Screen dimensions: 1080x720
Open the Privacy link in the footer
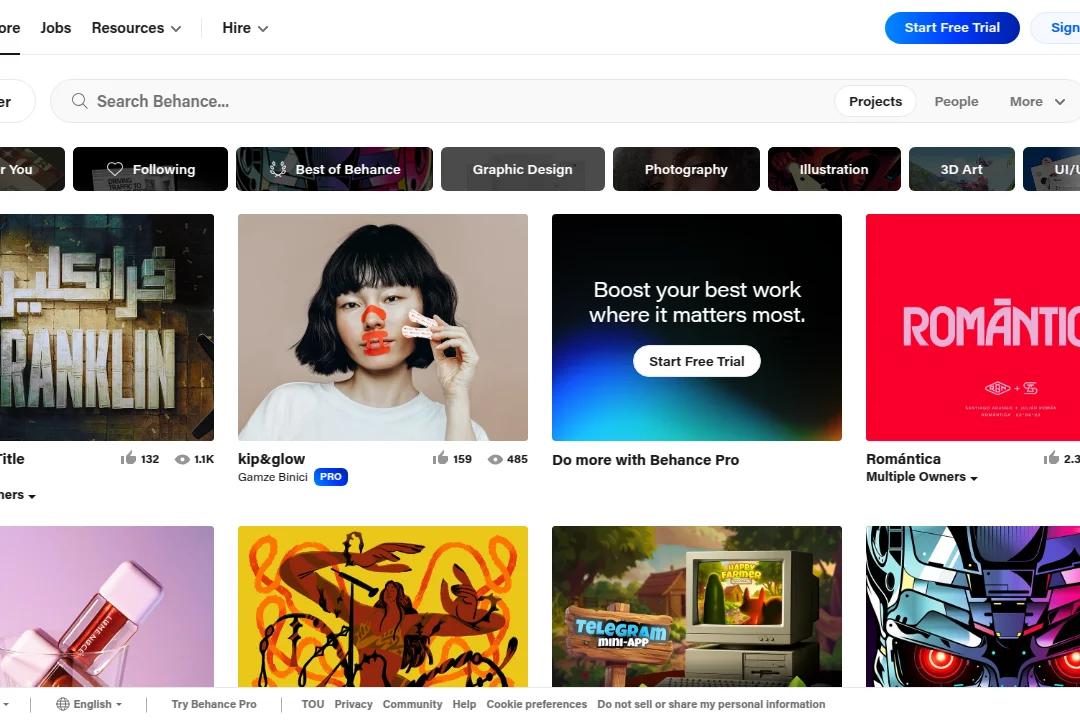pyautogui.click(x=353, y=704)
